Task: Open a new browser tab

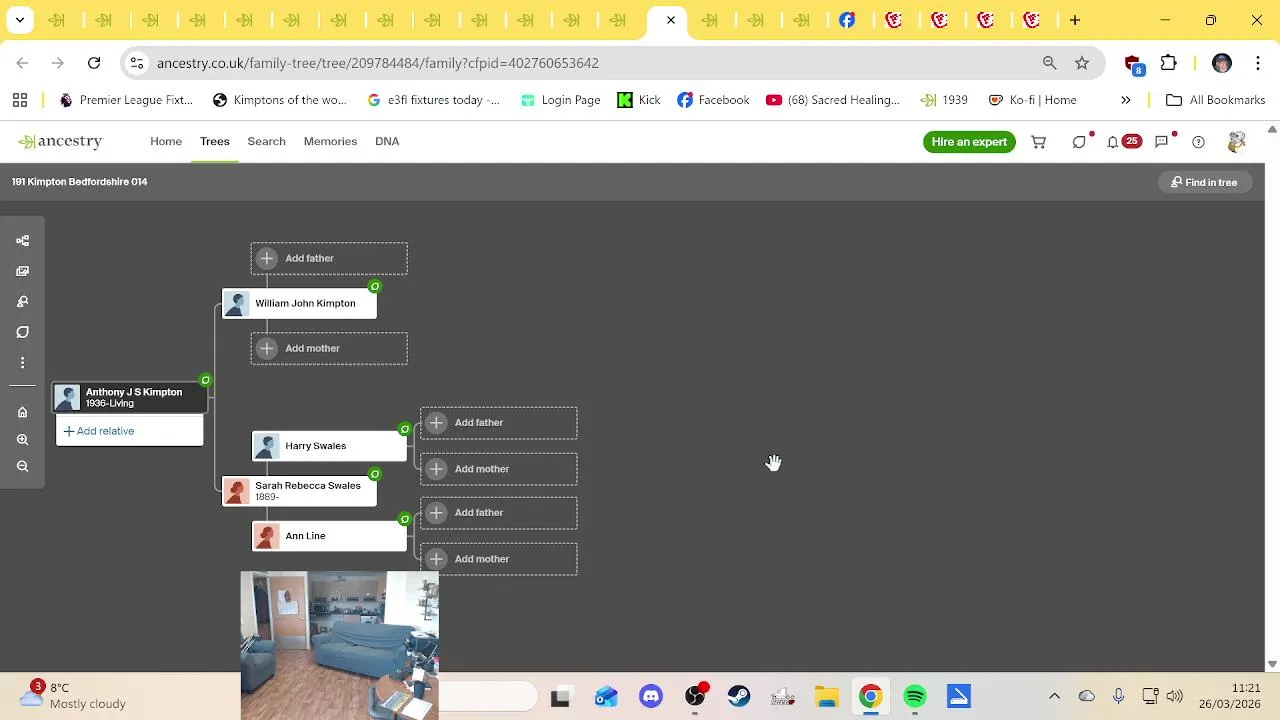Action: (x=1075, y=20)
